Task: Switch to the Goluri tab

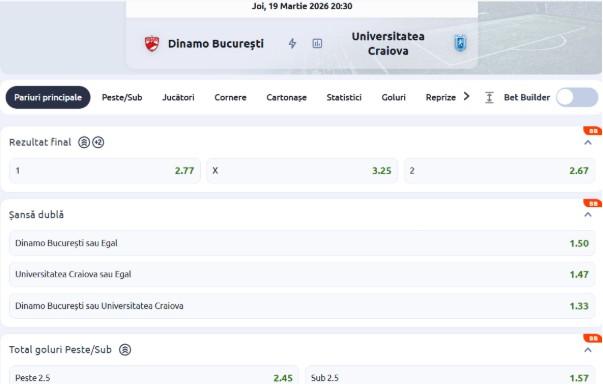Action: [x=393, y=97]
